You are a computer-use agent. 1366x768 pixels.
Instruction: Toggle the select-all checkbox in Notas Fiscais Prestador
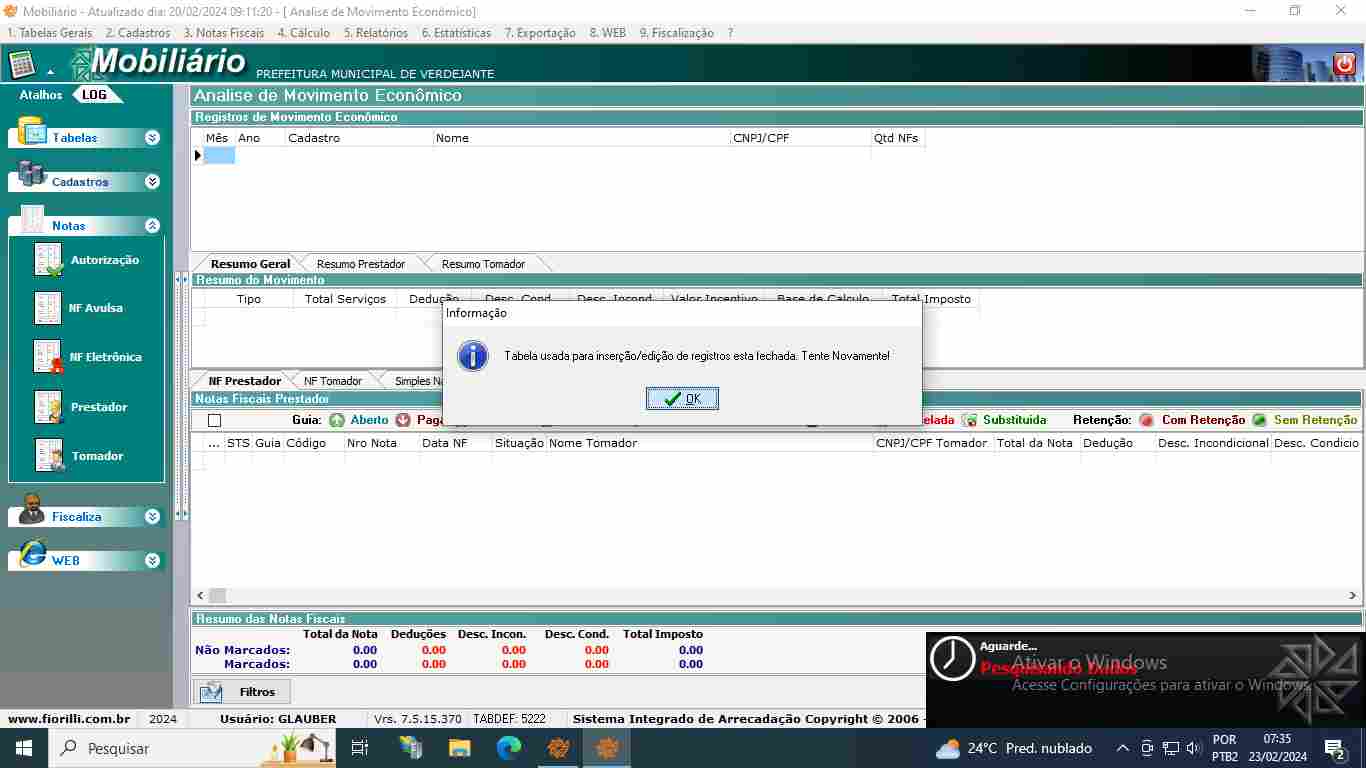click(x=214, y=421)
